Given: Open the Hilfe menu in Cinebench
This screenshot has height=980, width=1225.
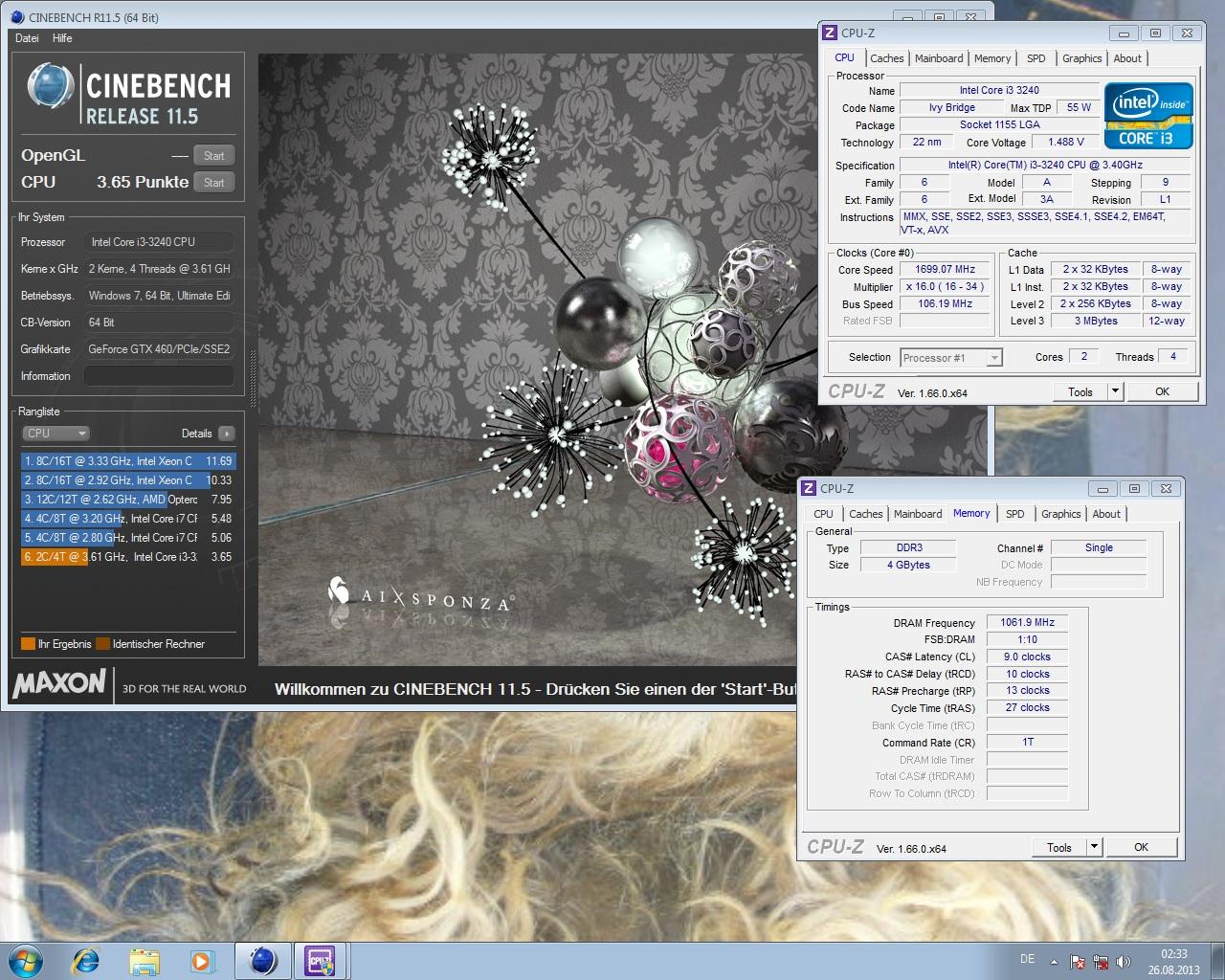Looking at the screenshot, I should (62, 38).
